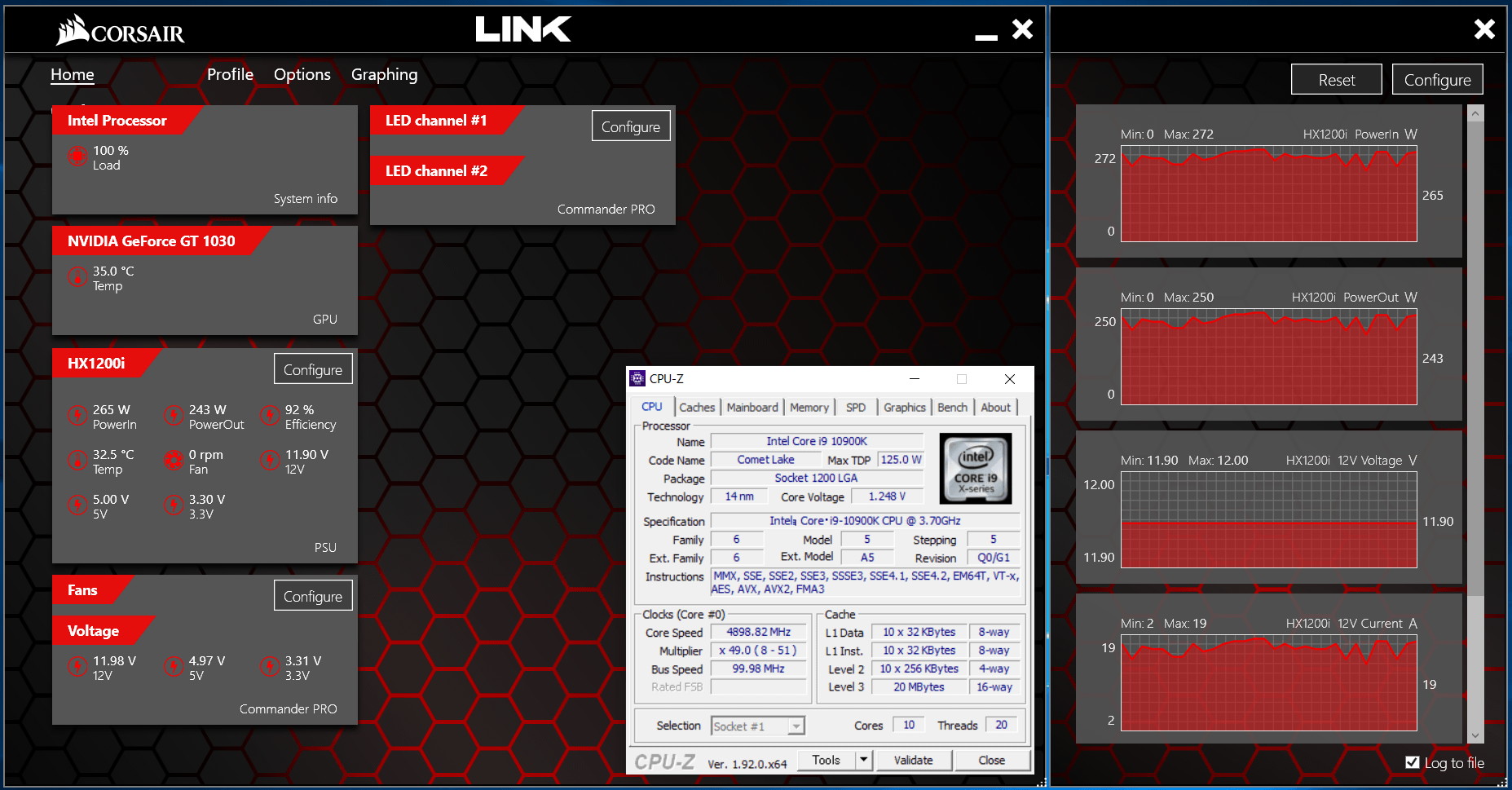Click the graph panel scrollbar up arrow
This screenshot has height=790, width=1512.
[1475, 113]
